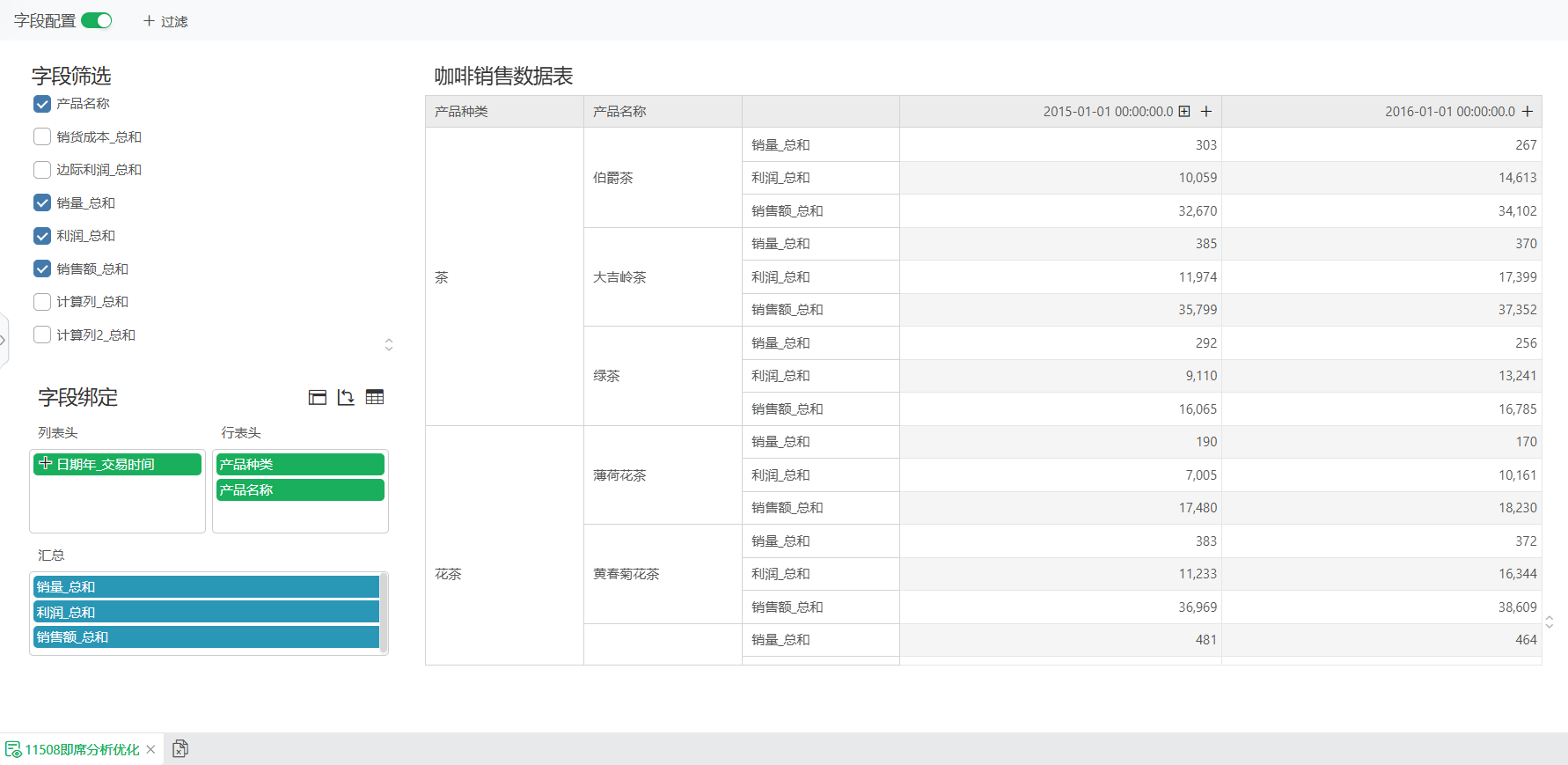Click the first table layout icon in 字段绑定
Viewport: 1568px width, 765px height.
318,398
